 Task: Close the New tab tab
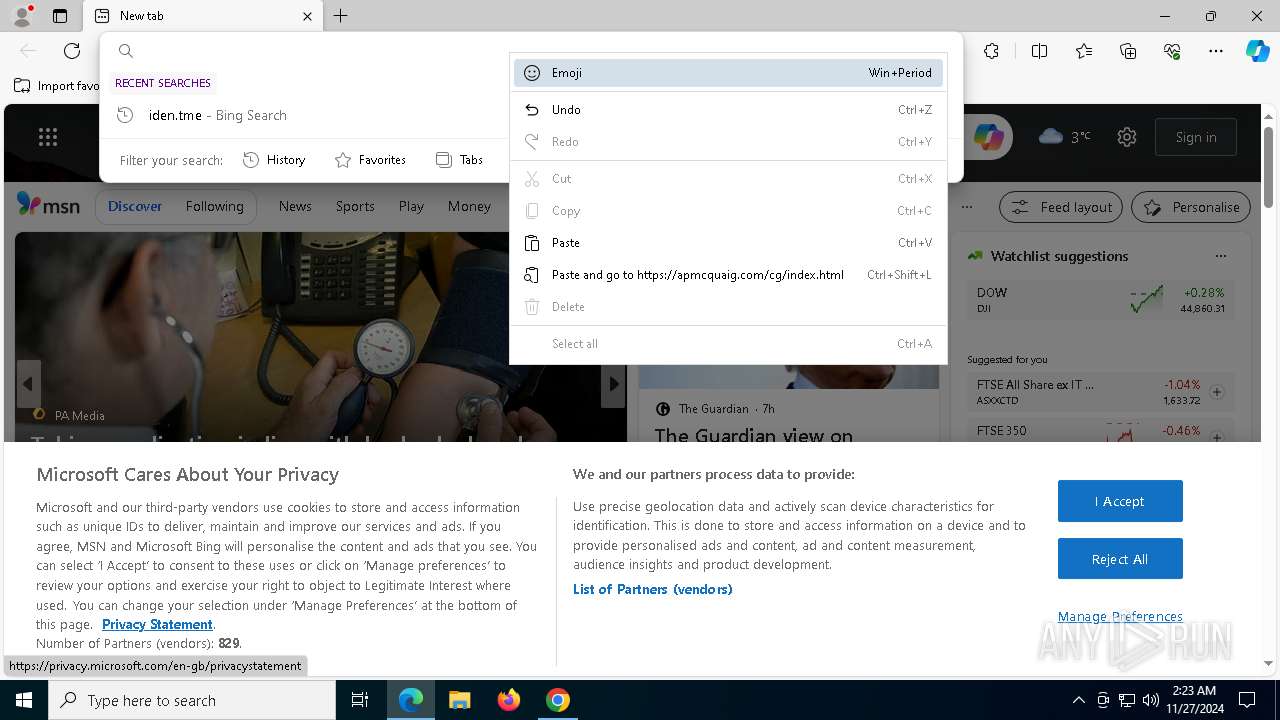click(307, 16)
